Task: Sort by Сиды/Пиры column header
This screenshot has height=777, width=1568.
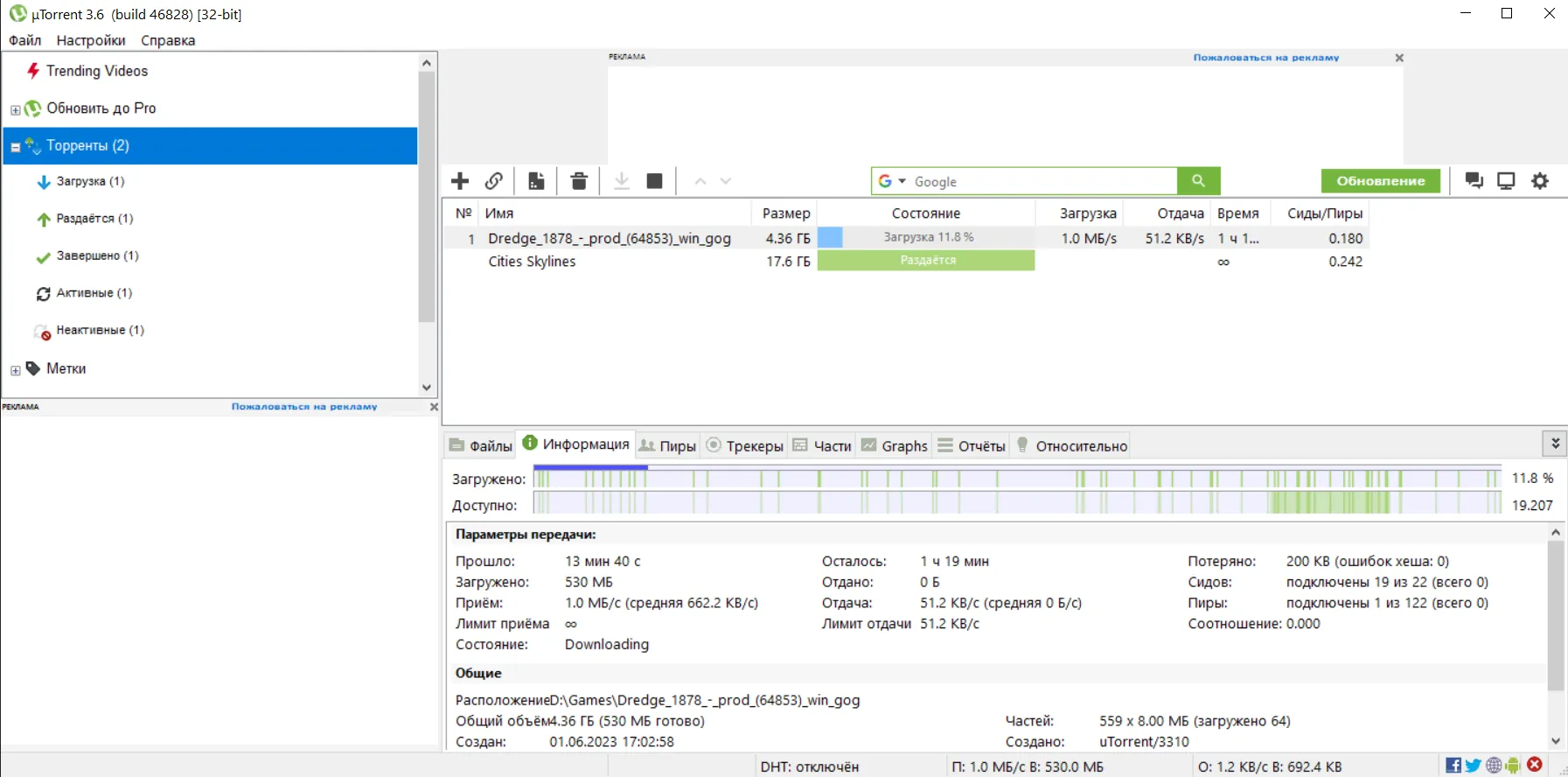Action: point(1324,213)
